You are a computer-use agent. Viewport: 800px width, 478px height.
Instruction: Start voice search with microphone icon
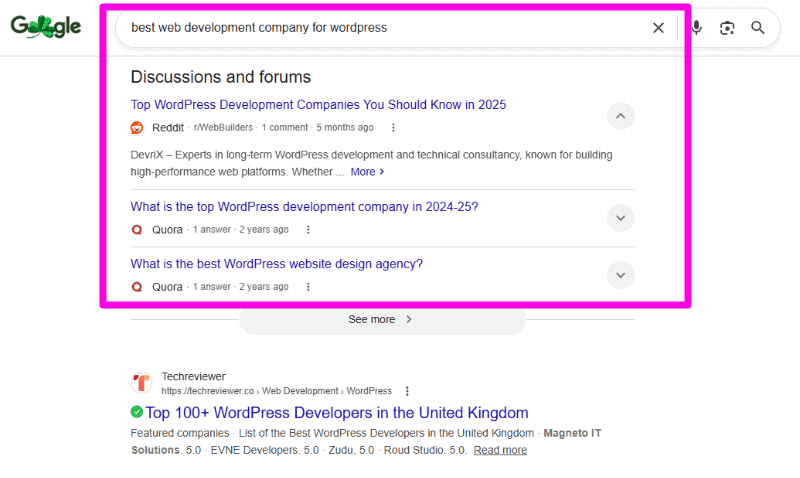(x=696, y=28)
